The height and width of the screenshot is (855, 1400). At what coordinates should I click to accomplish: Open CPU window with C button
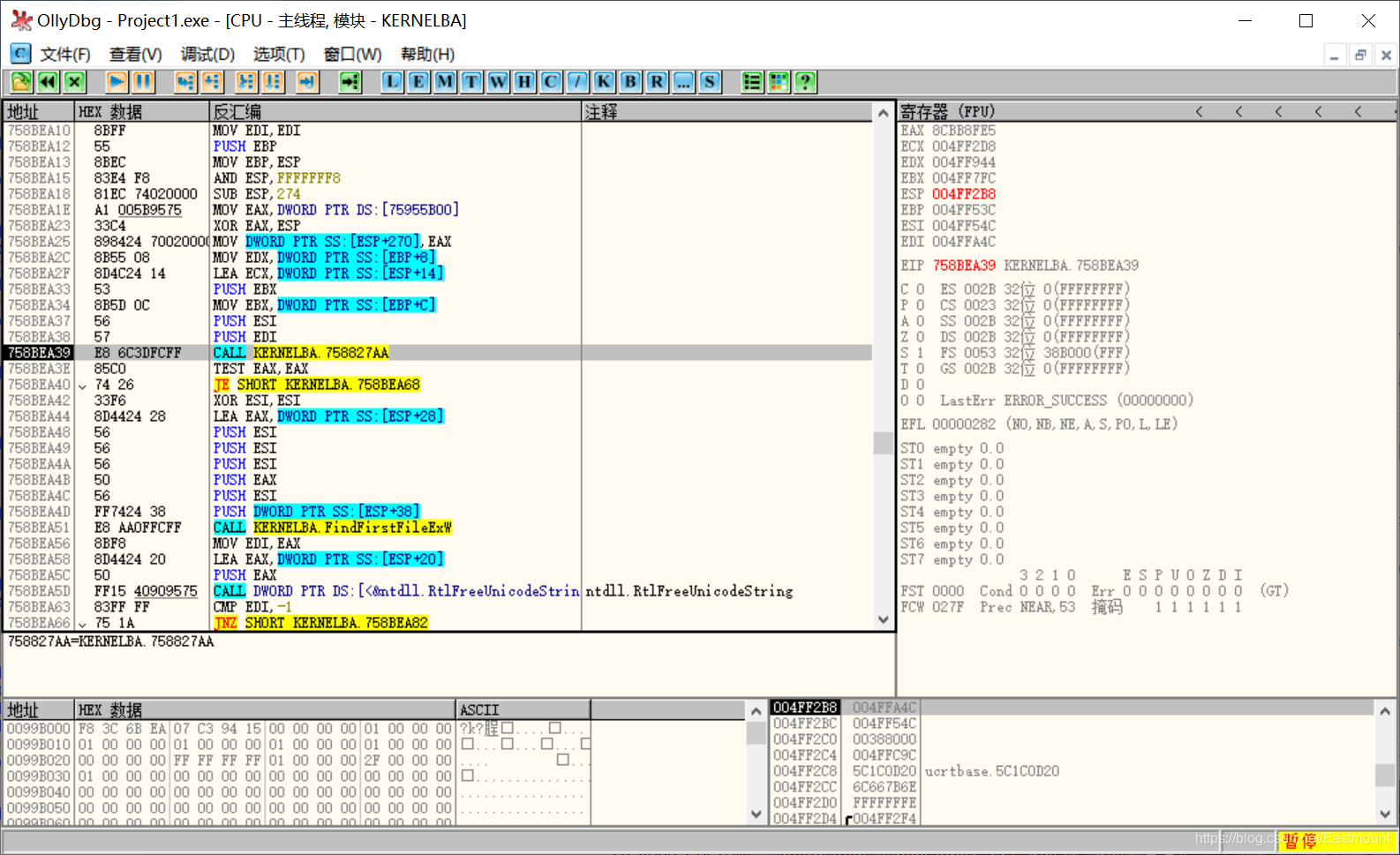pos(551,82)
